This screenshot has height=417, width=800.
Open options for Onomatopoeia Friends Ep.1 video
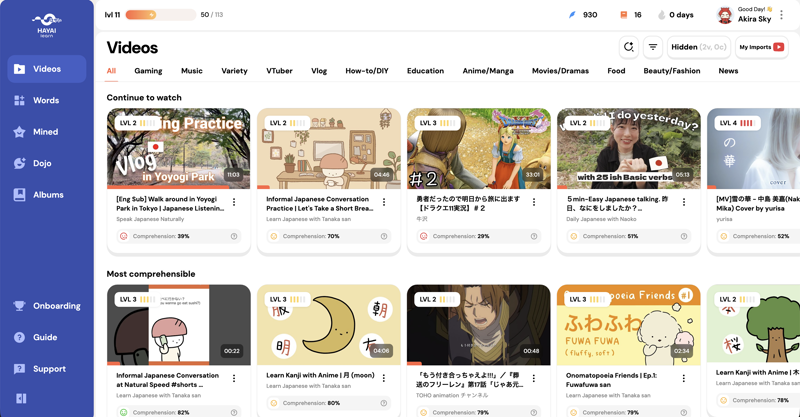point(684,379)
